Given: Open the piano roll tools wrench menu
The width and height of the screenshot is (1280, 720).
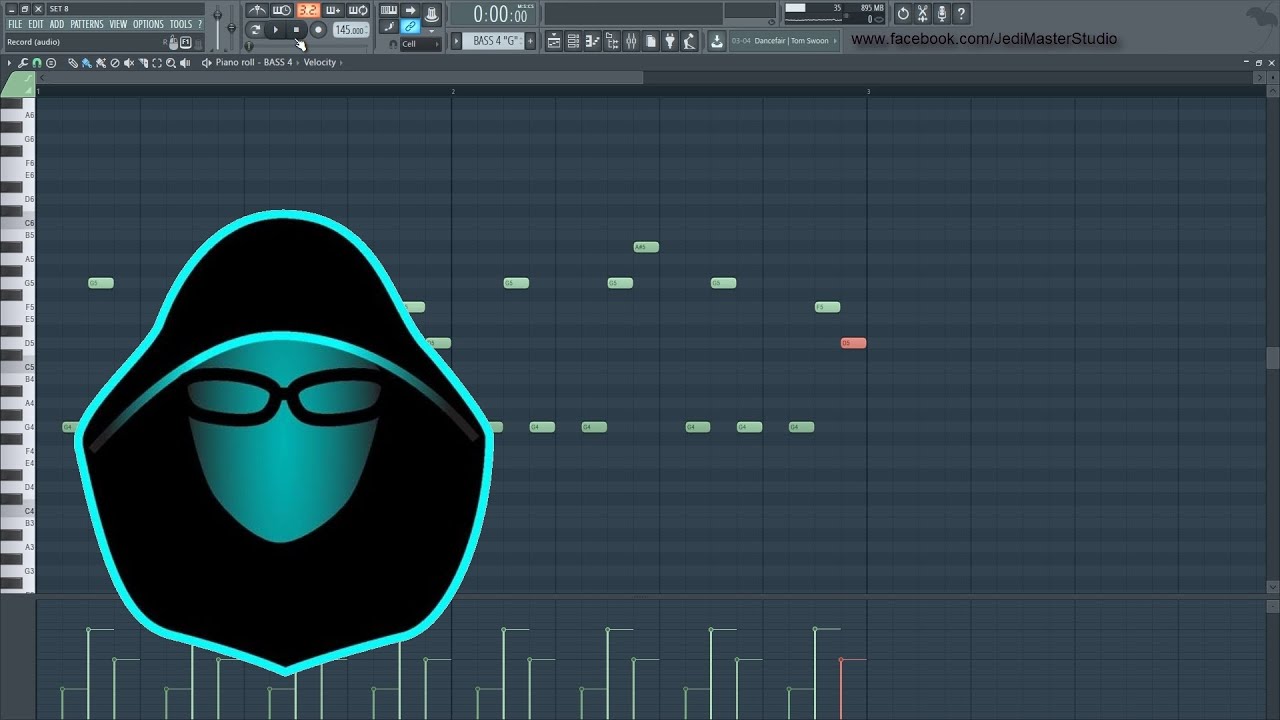Looking at the screenshot, I should tap(22, 62).
